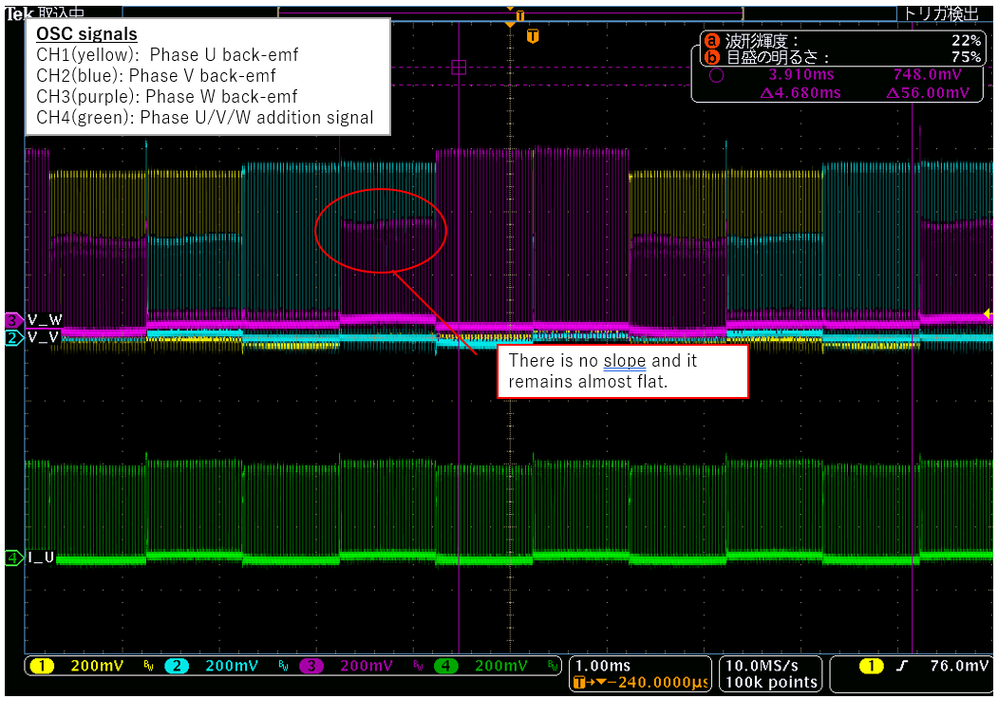Click the 10.0MS/s sample rate readout

click(762, 666)
